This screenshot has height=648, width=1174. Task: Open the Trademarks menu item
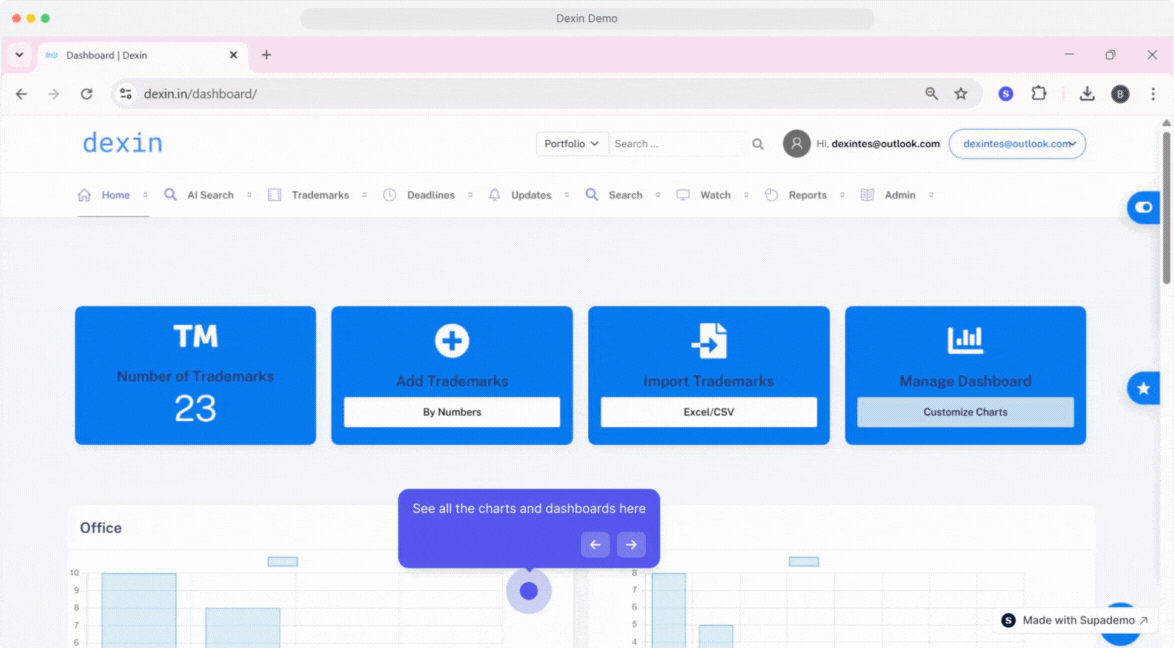[x=320, y=195]
